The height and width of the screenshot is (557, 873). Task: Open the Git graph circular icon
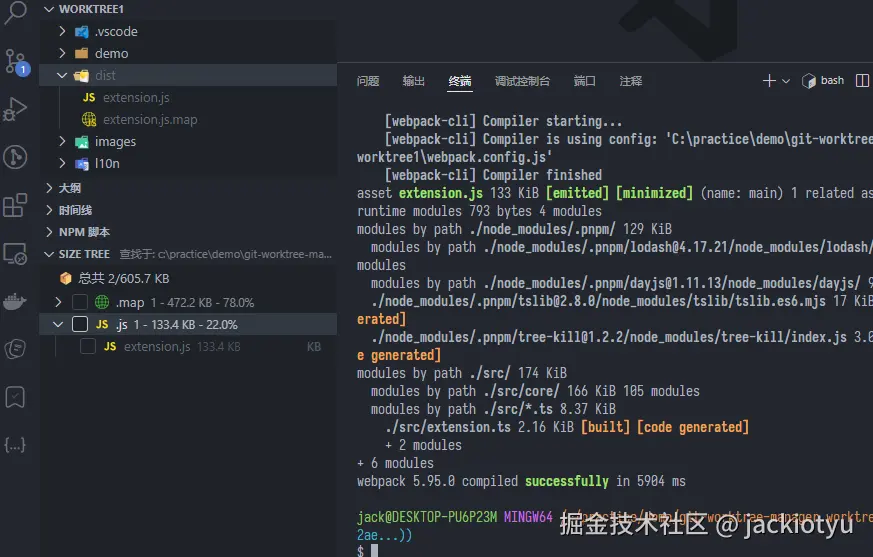[x=15, y=157]
